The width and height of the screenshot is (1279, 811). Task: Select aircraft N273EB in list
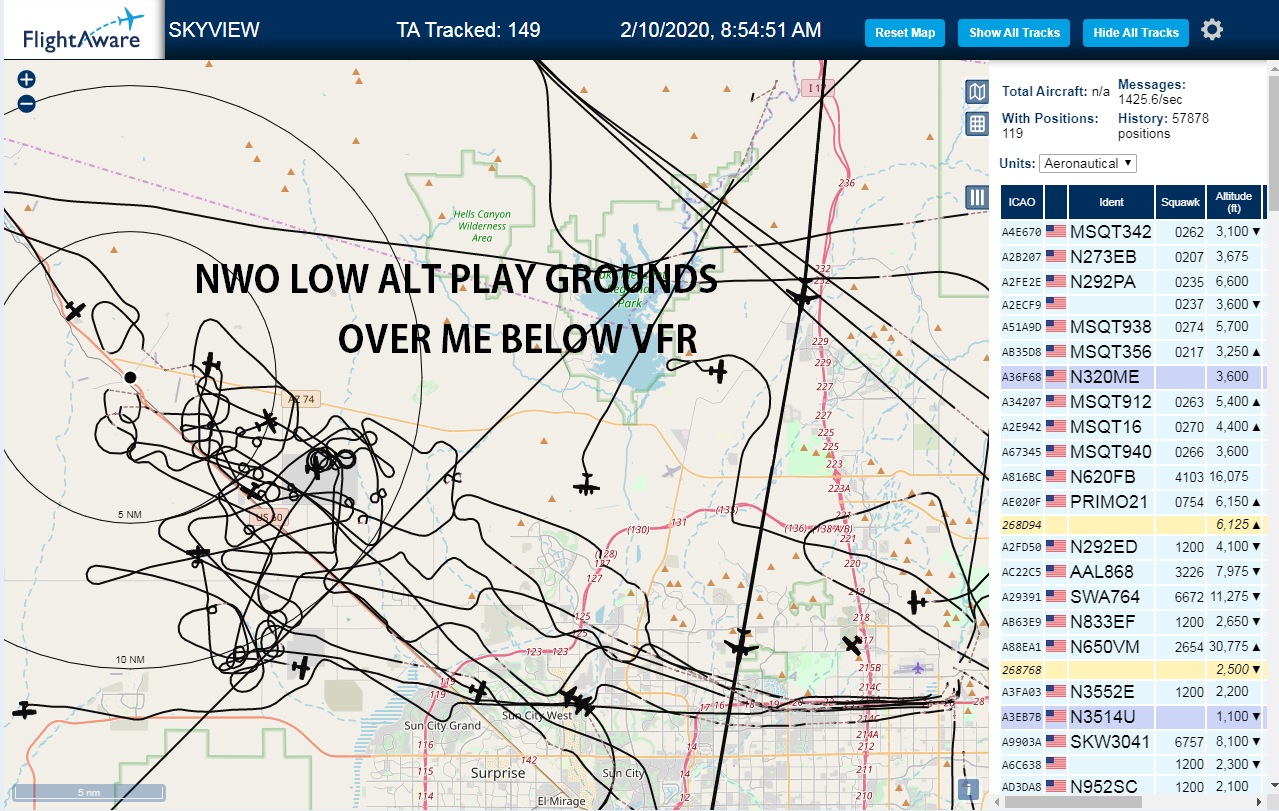click(1132, 257)
